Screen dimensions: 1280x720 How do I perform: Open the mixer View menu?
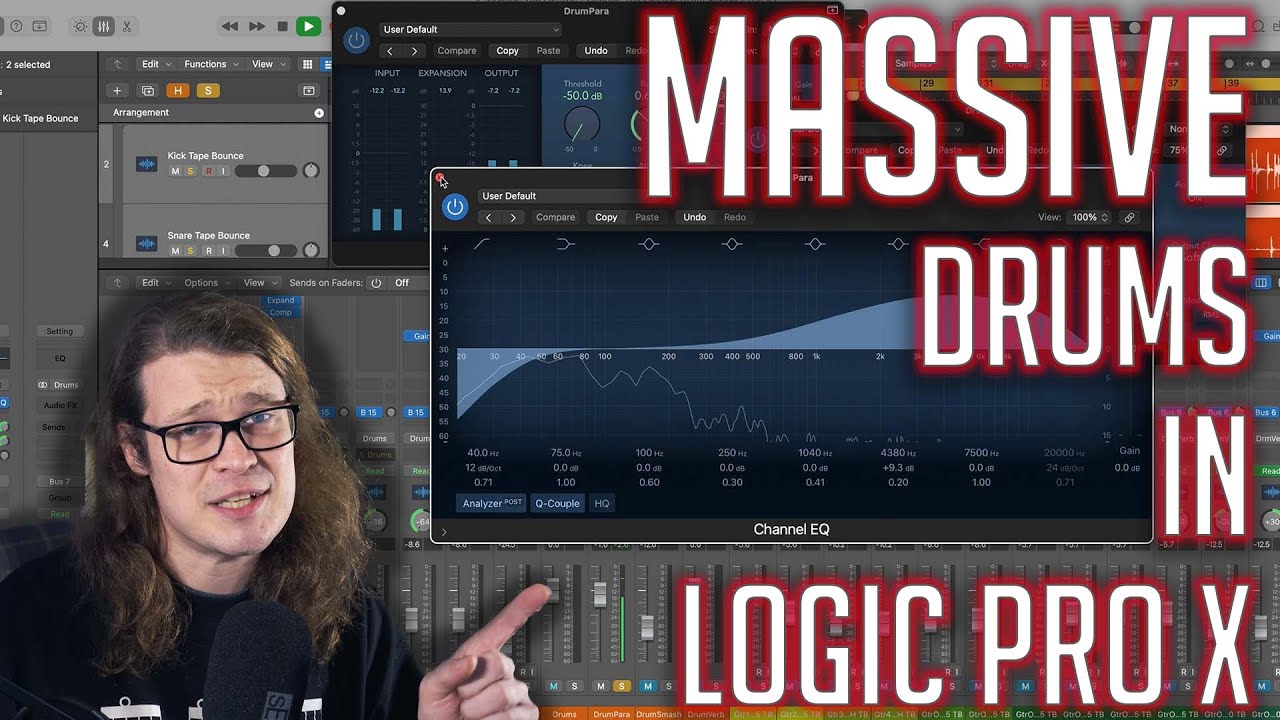(x=259, y=283)
